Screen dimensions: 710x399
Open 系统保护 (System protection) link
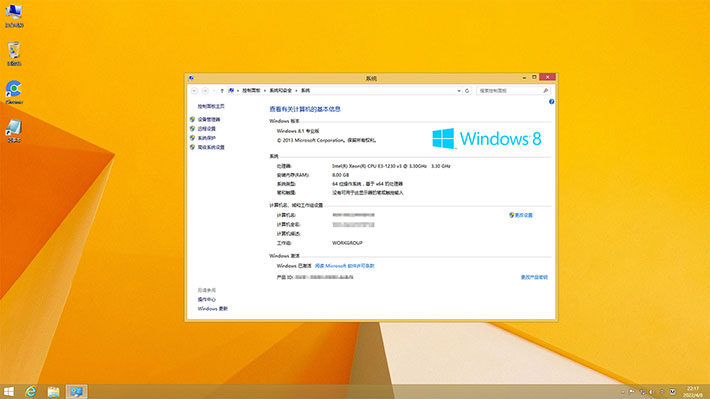(206, 138)
